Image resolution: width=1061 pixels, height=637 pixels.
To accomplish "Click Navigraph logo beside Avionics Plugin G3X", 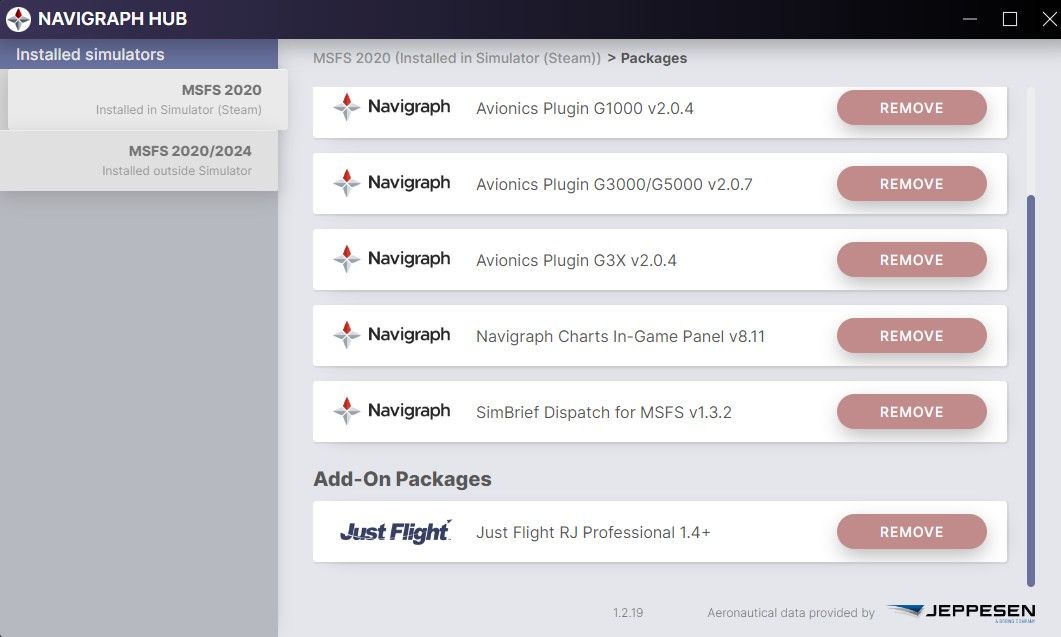I will [392, 259].
